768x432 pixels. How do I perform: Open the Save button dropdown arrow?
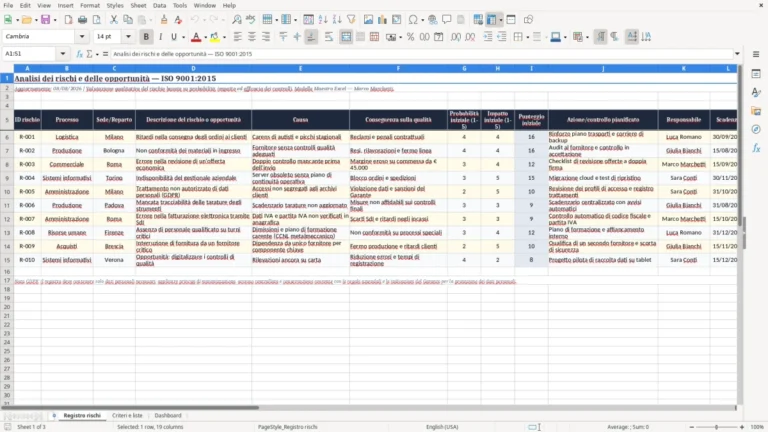click(55, 20)
